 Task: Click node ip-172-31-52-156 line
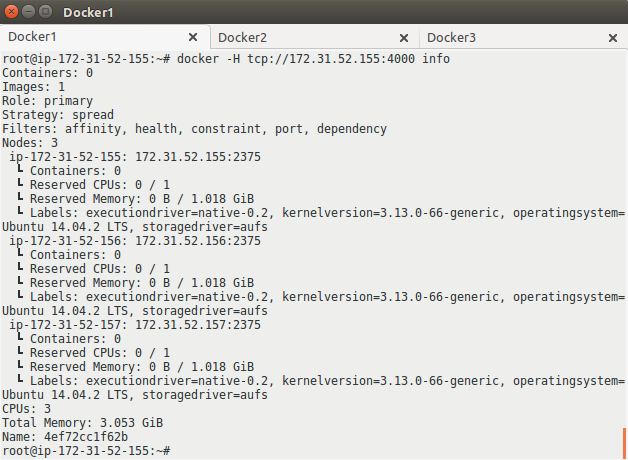135,241
